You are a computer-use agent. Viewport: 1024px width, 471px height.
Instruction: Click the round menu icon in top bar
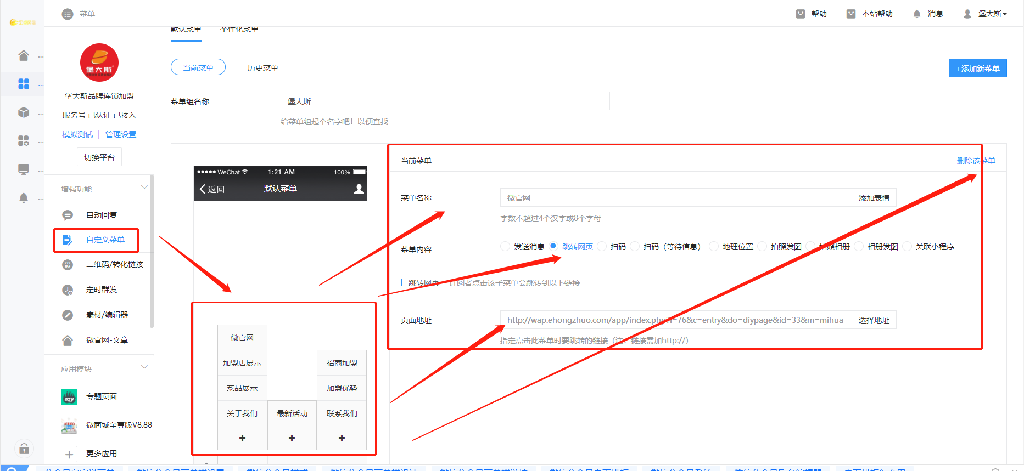pyautogui.click(x=67, y=14)
